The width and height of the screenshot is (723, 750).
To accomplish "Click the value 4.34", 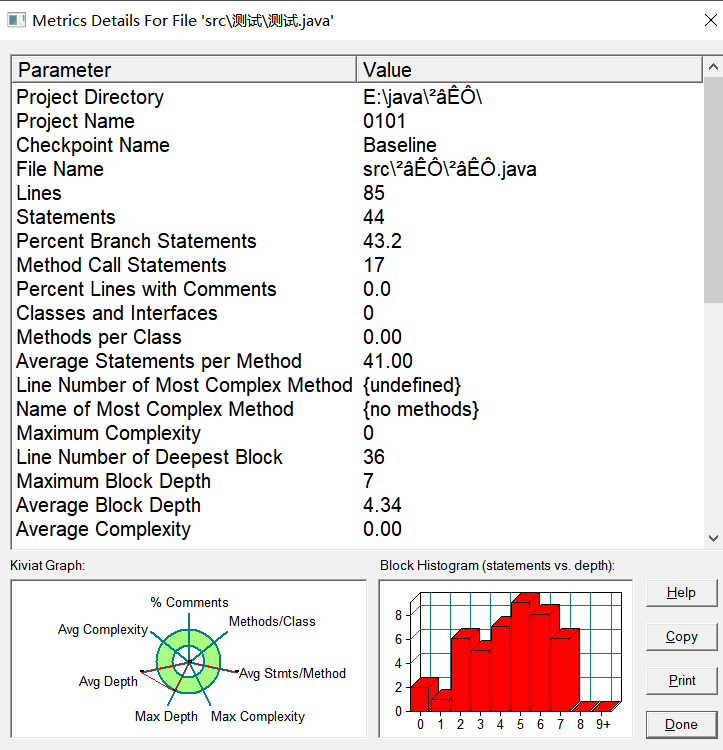I will point(382,505).
